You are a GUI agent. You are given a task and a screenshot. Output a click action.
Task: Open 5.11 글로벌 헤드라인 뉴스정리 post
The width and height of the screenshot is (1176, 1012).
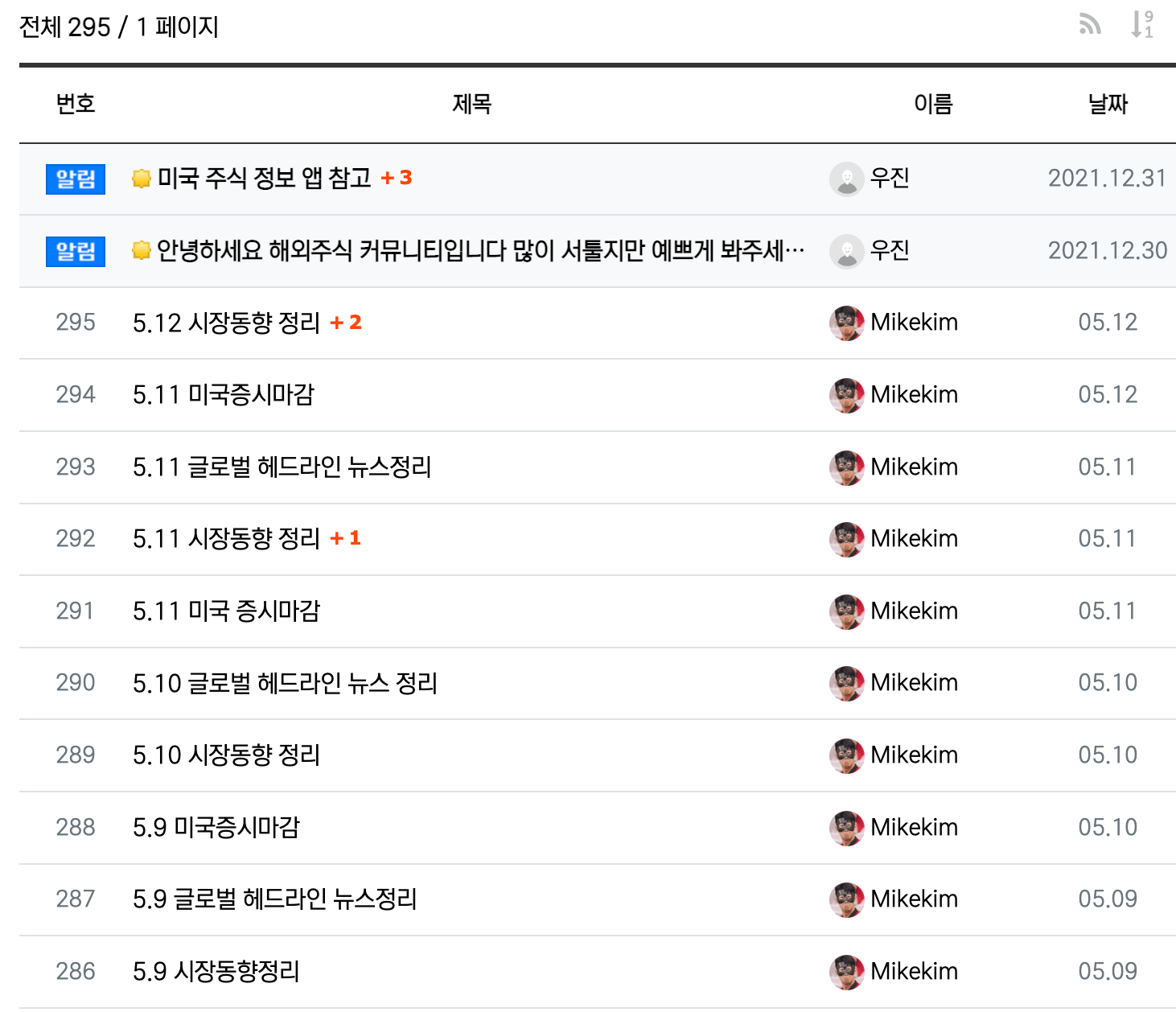(x=282, y=467)
